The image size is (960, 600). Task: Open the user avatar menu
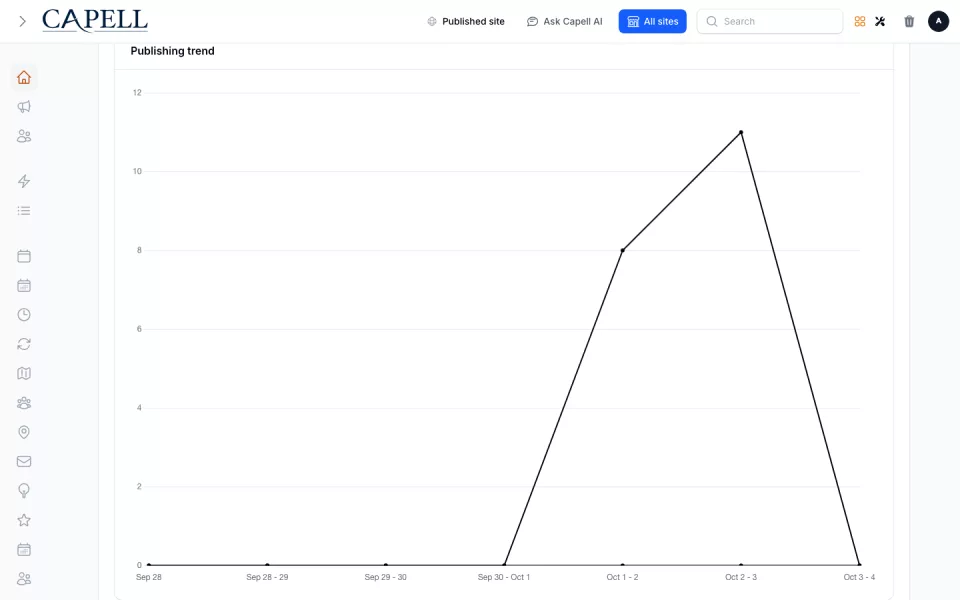938,21
